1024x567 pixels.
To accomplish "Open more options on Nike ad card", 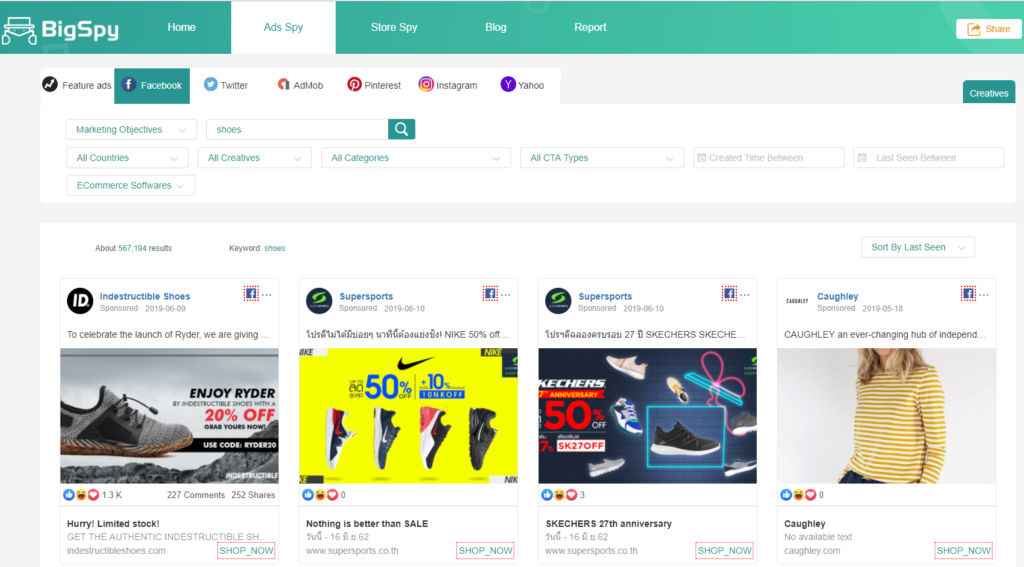I will click(505, 295).
